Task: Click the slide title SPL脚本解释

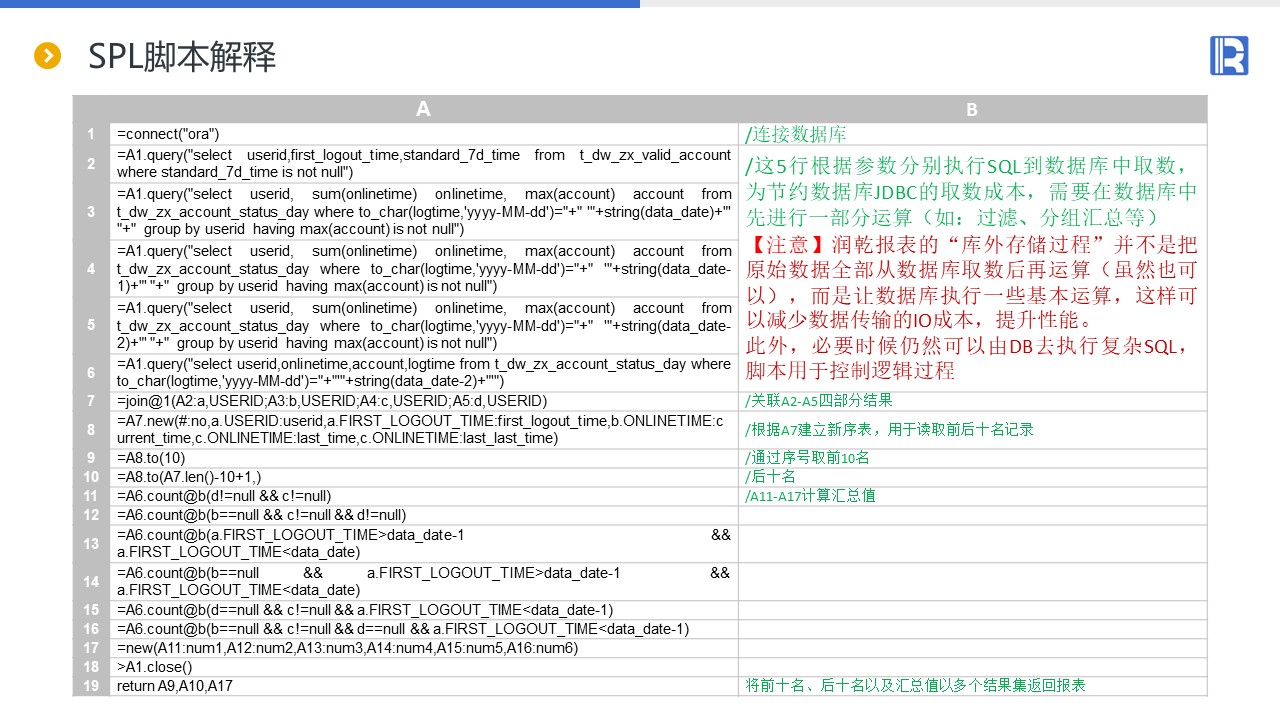Action: tap(181, 56)
